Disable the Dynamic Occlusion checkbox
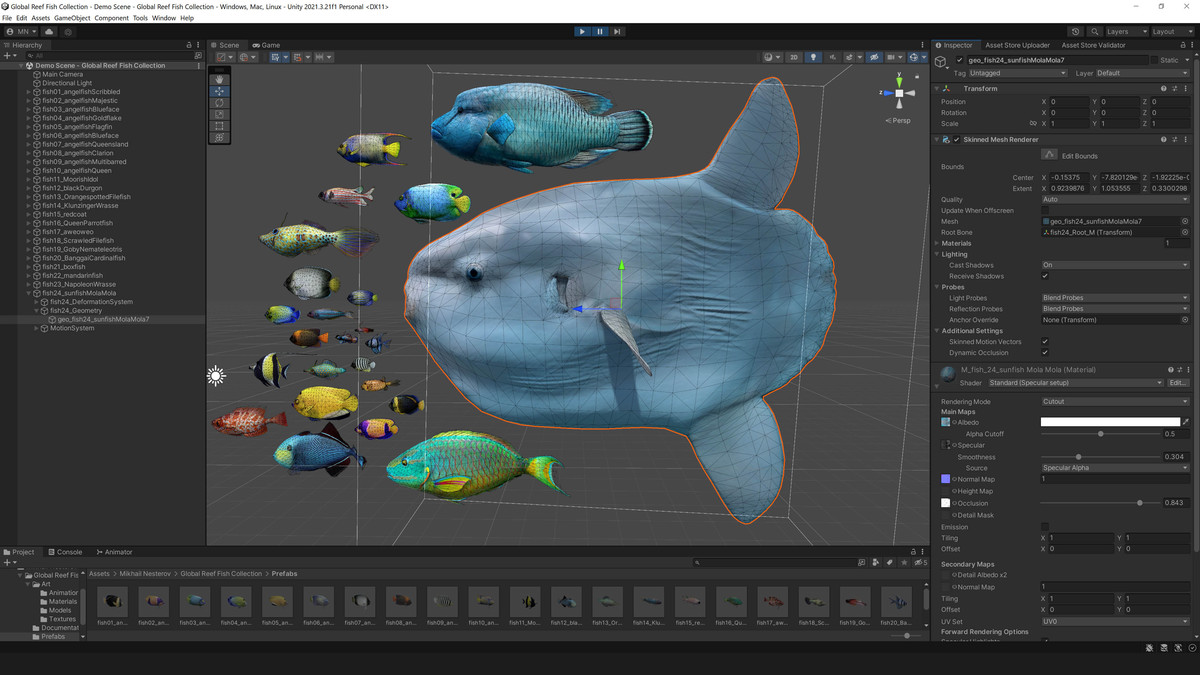The height and width of the screenshot is (675, 1200). [1044, 352]
